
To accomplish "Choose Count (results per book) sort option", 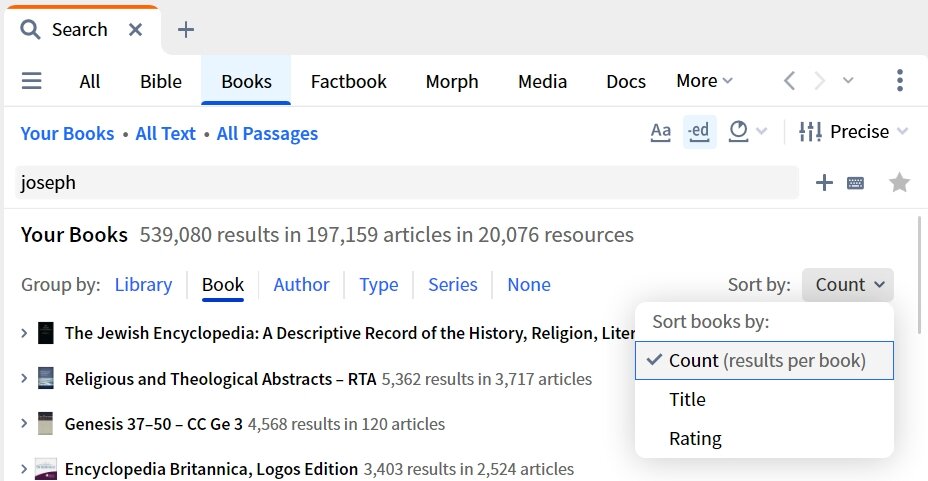I will [764, 360].
